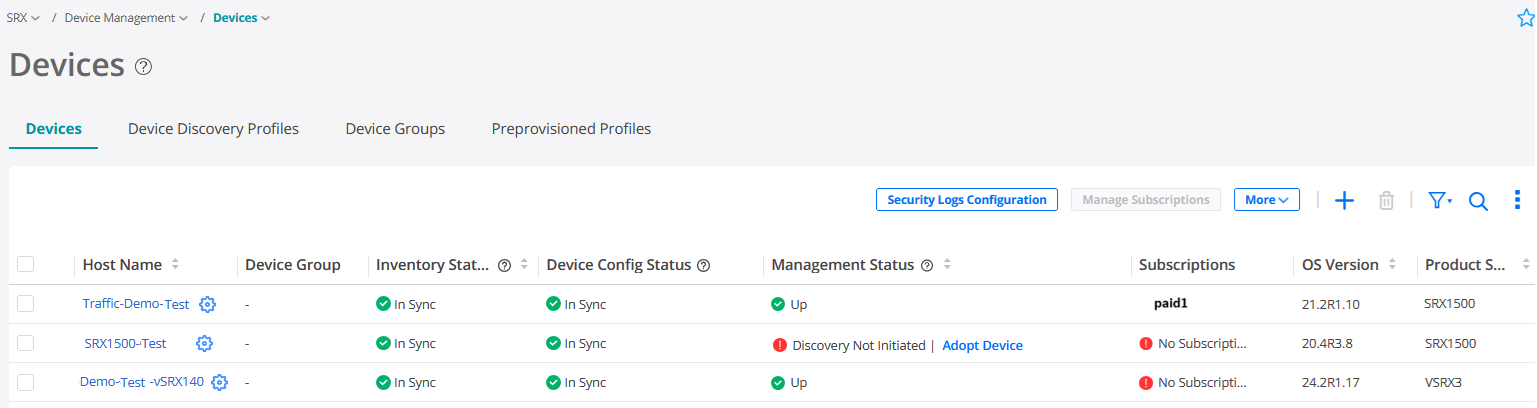Image resolution: width=1537 pixels, height=408 pixels.
Task: Click gear icon next to Traffic-Demo-Test
Action: point(207,304)
